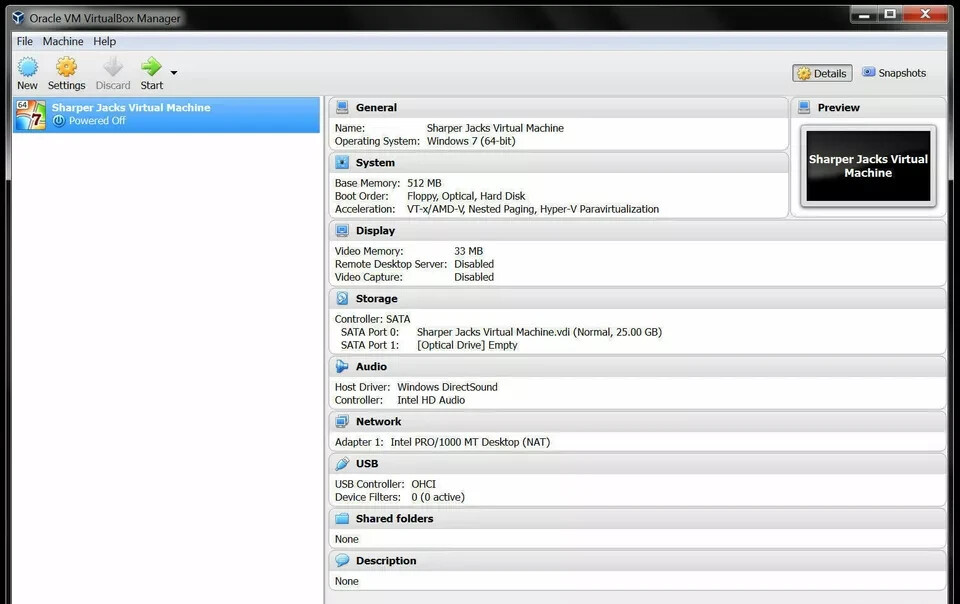Click the Shared folders folder icon

(x=342, y=518)
